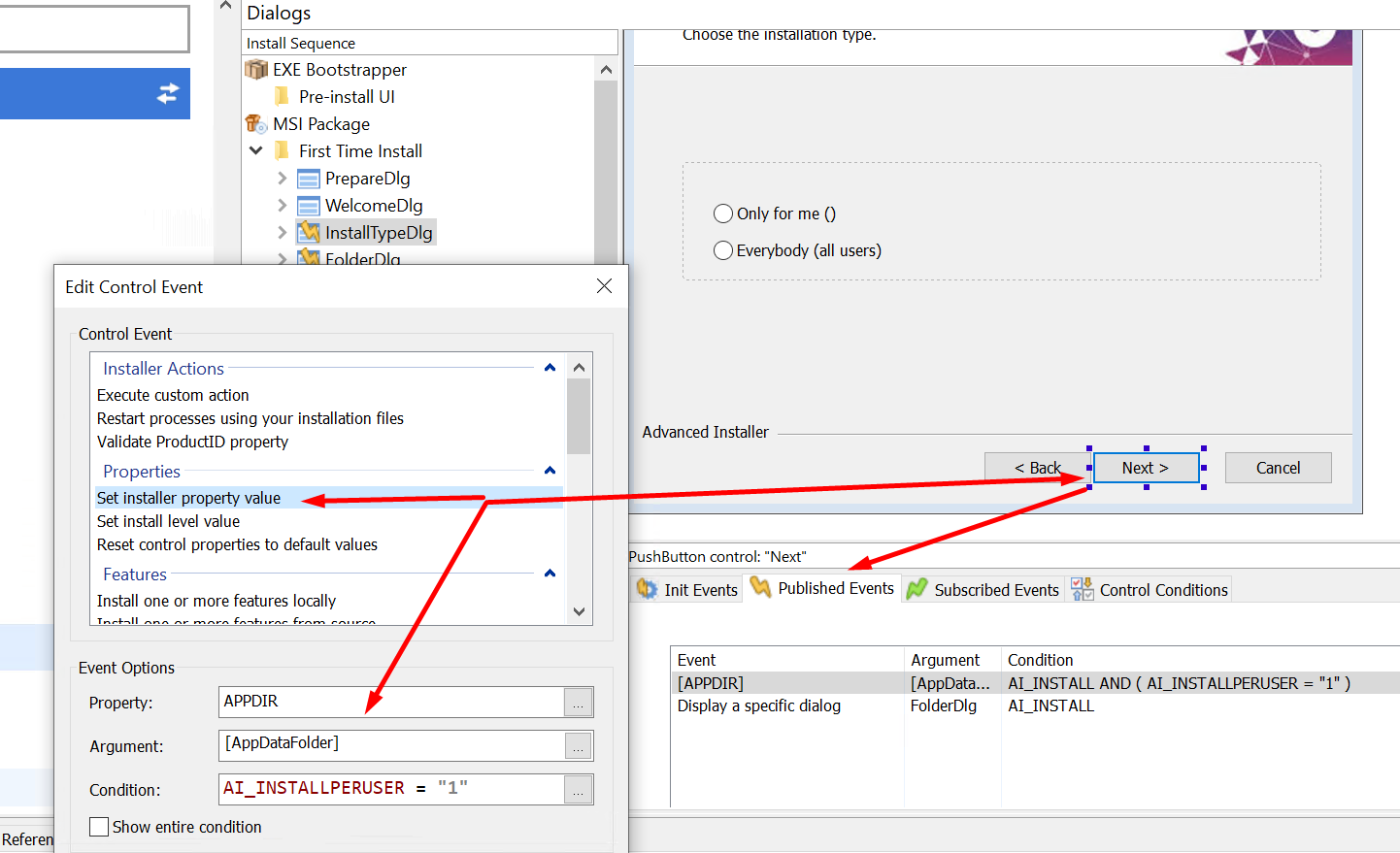Click the swap arrows icon on blue bar
The image size is (1400, 853).
(x=168, y=93)
